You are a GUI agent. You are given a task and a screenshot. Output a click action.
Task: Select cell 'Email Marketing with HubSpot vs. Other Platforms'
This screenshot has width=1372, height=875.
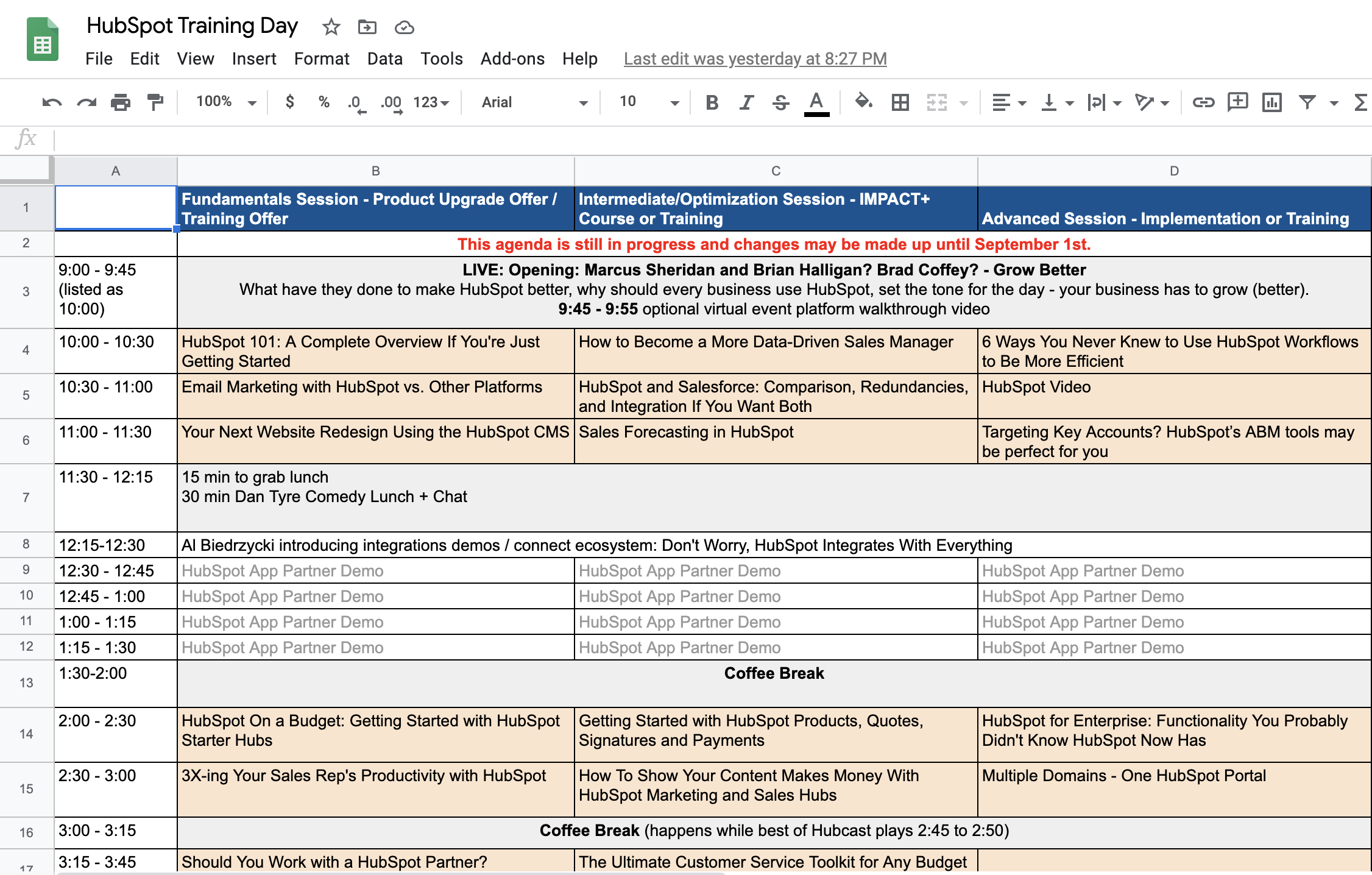point(376,396)
